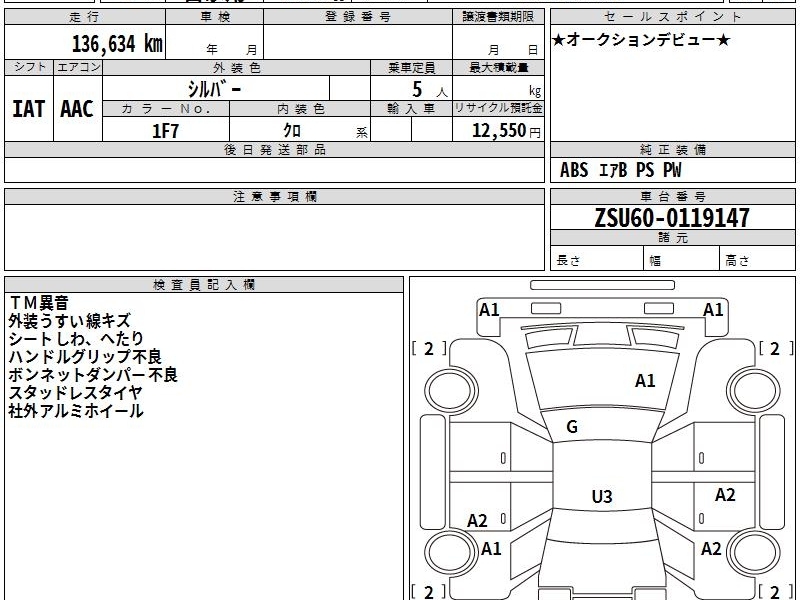Select the 最大積載量 header
800x600 pixels.
(498, 67)
